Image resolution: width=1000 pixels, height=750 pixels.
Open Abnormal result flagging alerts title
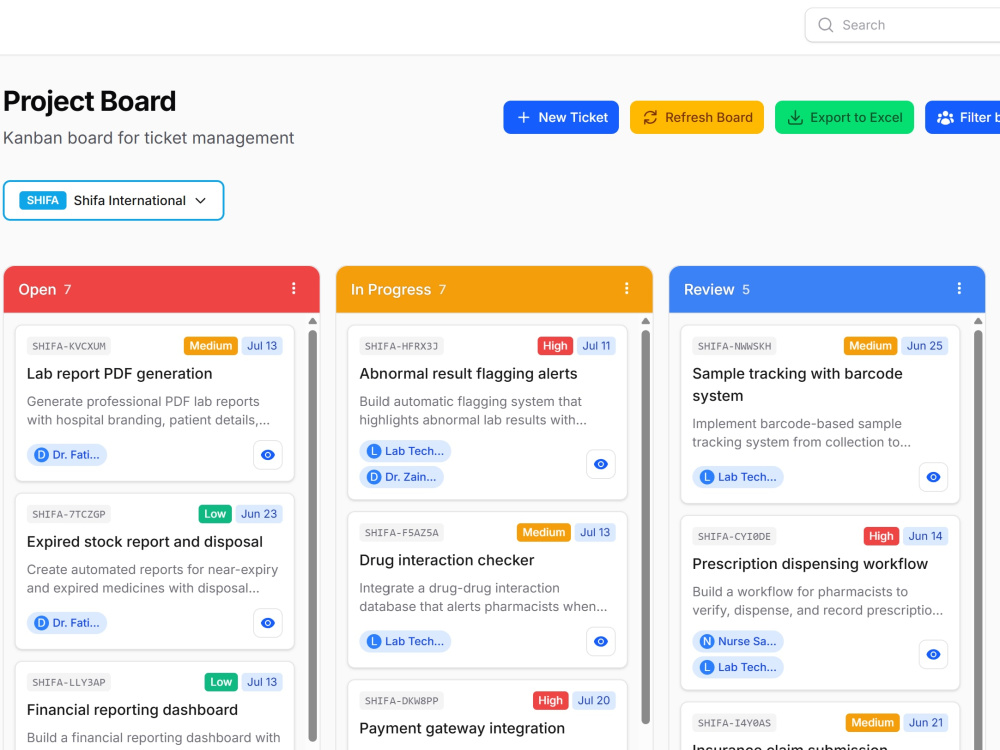[468, 374]
